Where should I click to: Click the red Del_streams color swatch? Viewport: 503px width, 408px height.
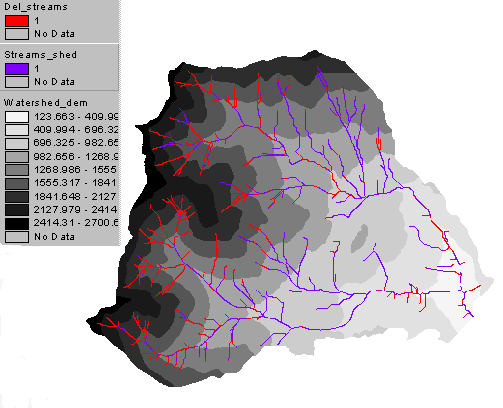pyautogui.click(x=17, y=21)
